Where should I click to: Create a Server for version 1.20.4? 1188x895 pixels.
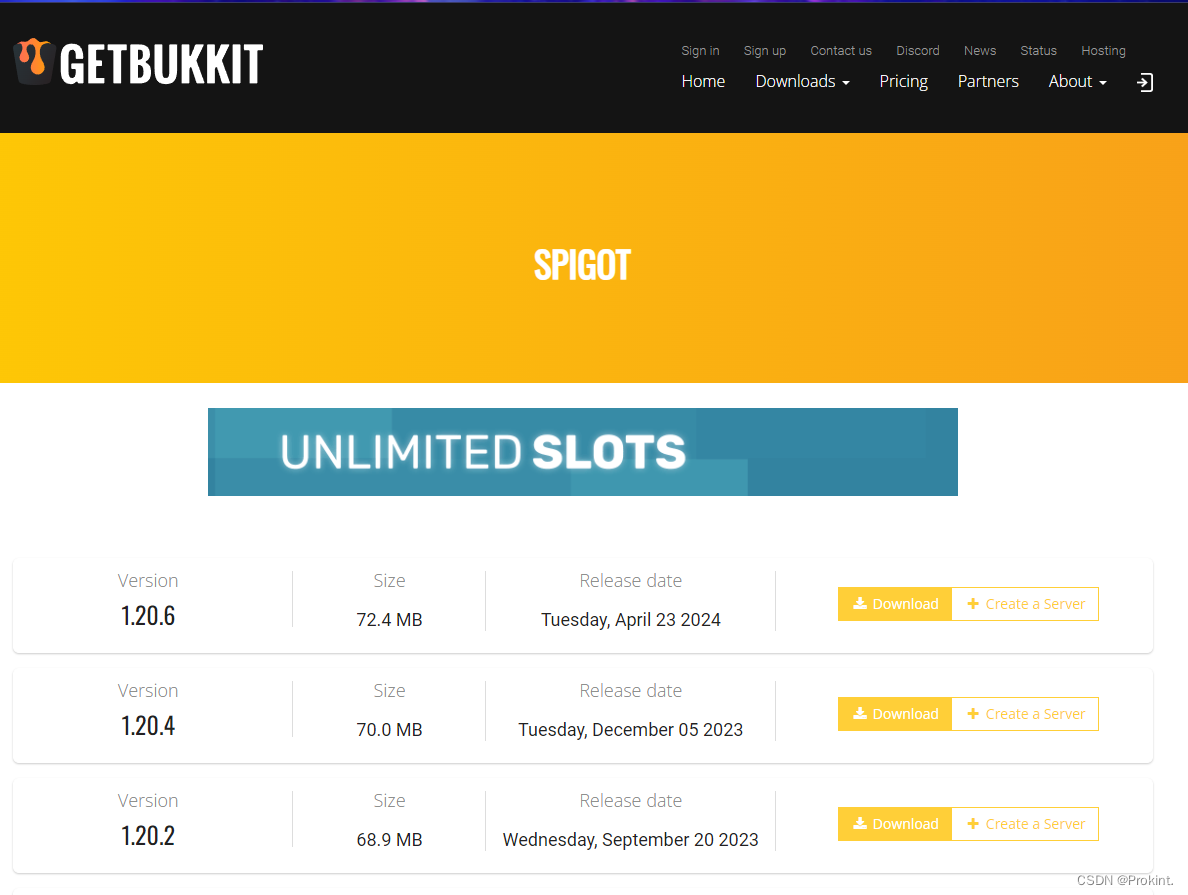tap(1025, 714)
